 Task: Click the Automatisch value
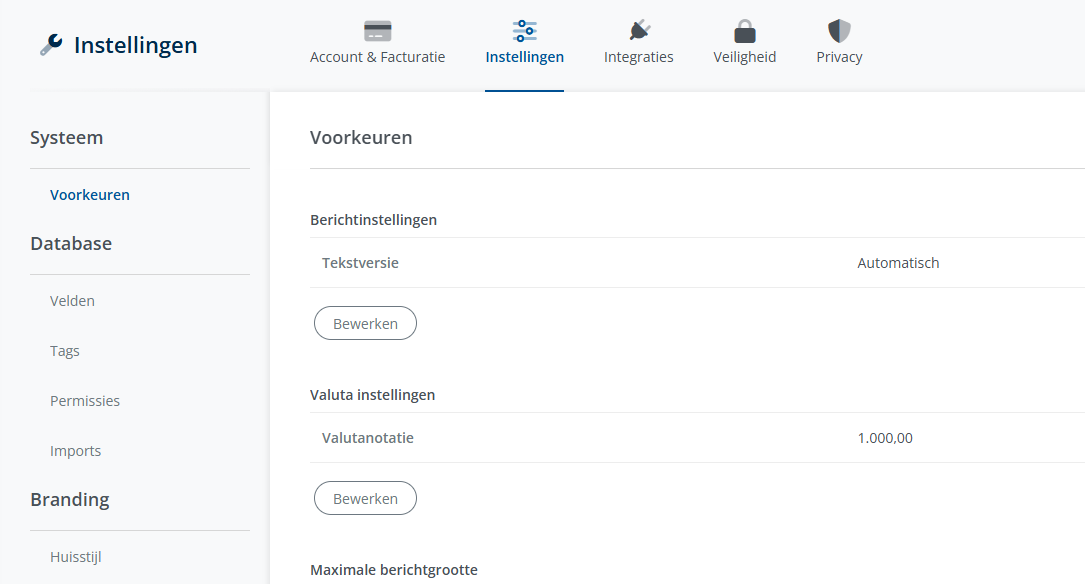click(x=898, y=263)
